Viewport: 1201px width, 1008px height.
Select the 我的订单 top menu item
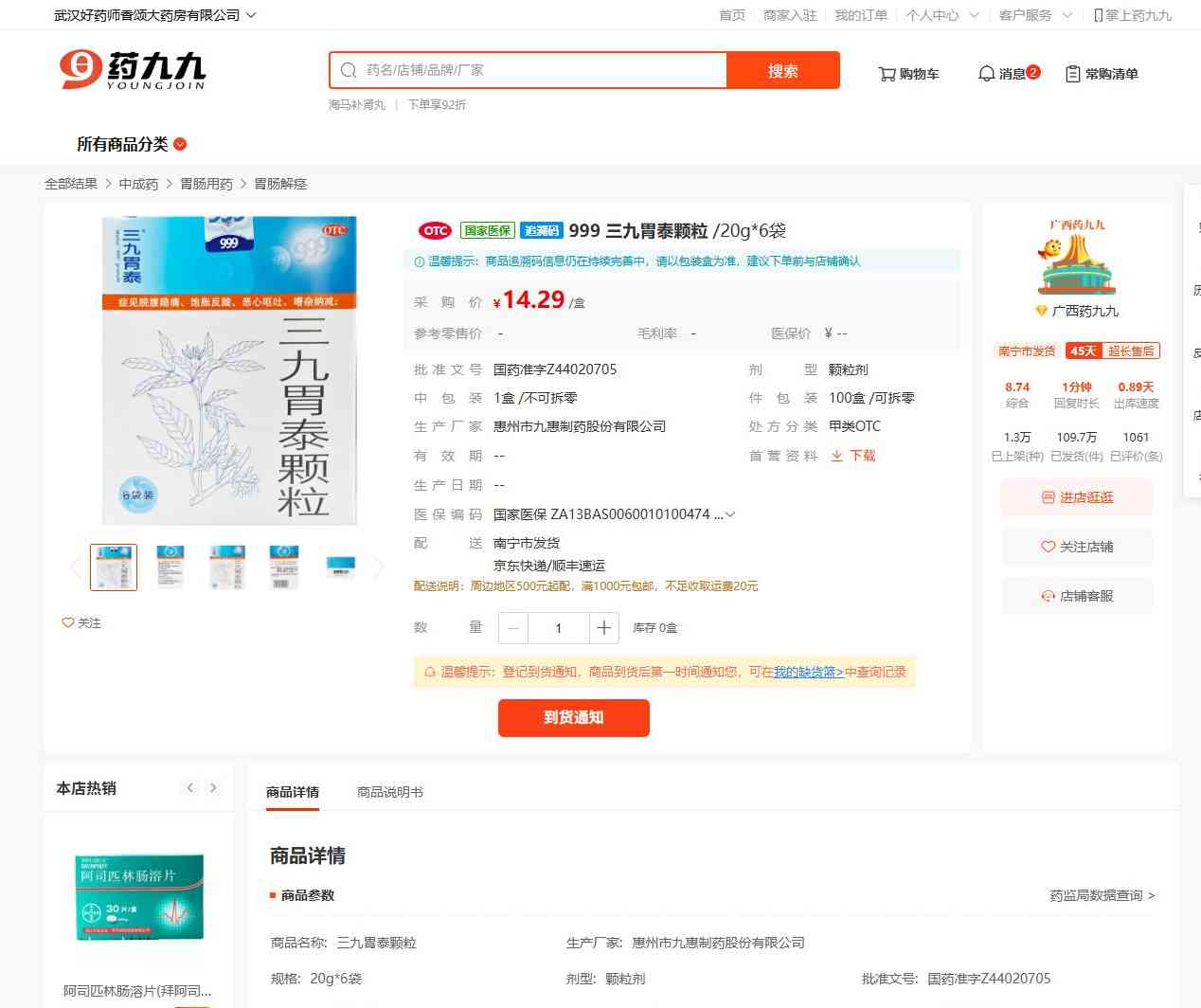(x=860, y=15)
